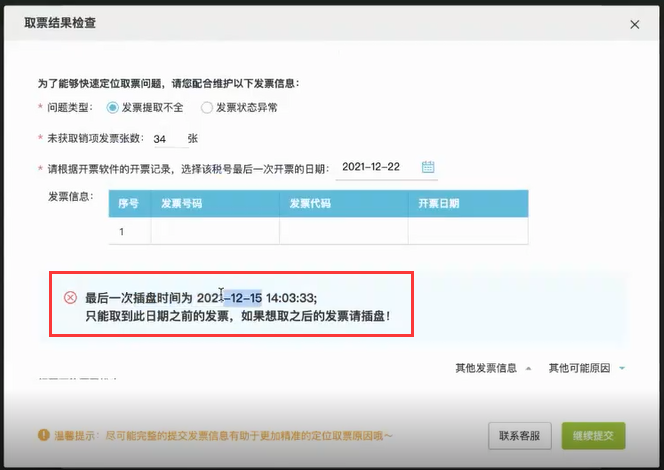This screenshot has height=470, width=664.
Task: Click row number 1 in the invoice table
Action: 122,232
